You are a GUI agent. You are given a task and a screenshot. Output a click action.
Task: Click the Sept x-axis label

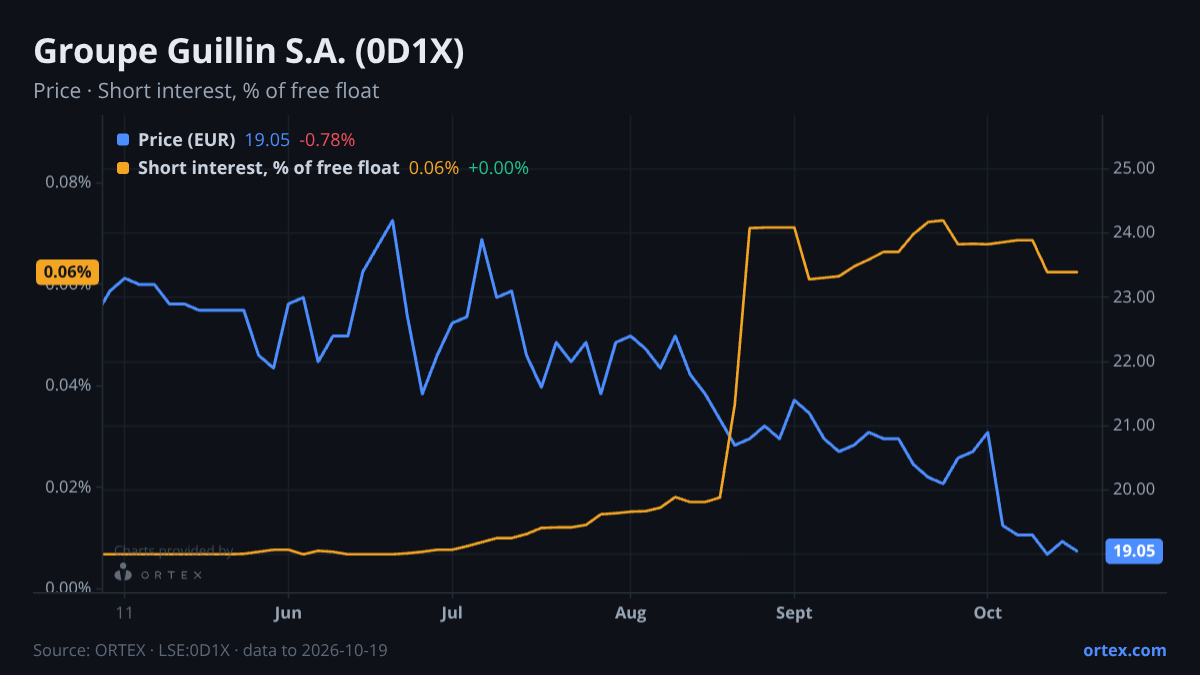point(794,612)
